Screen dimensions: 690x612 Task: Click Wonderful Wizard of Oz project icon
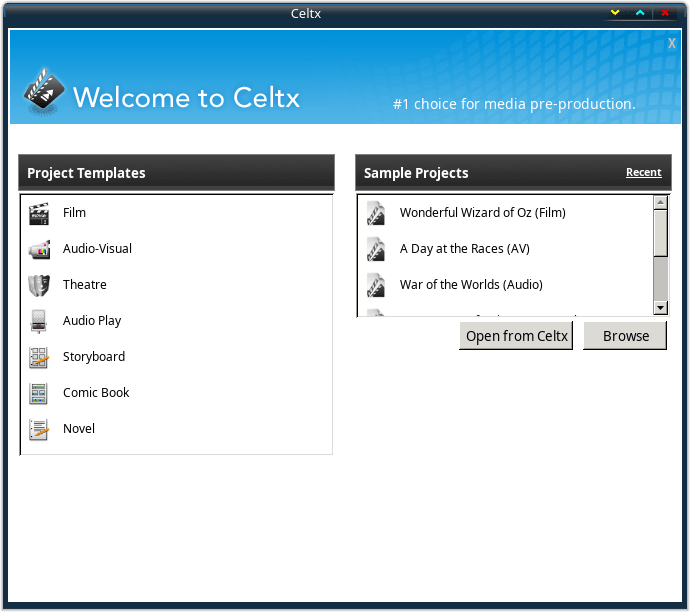(376, 213)
